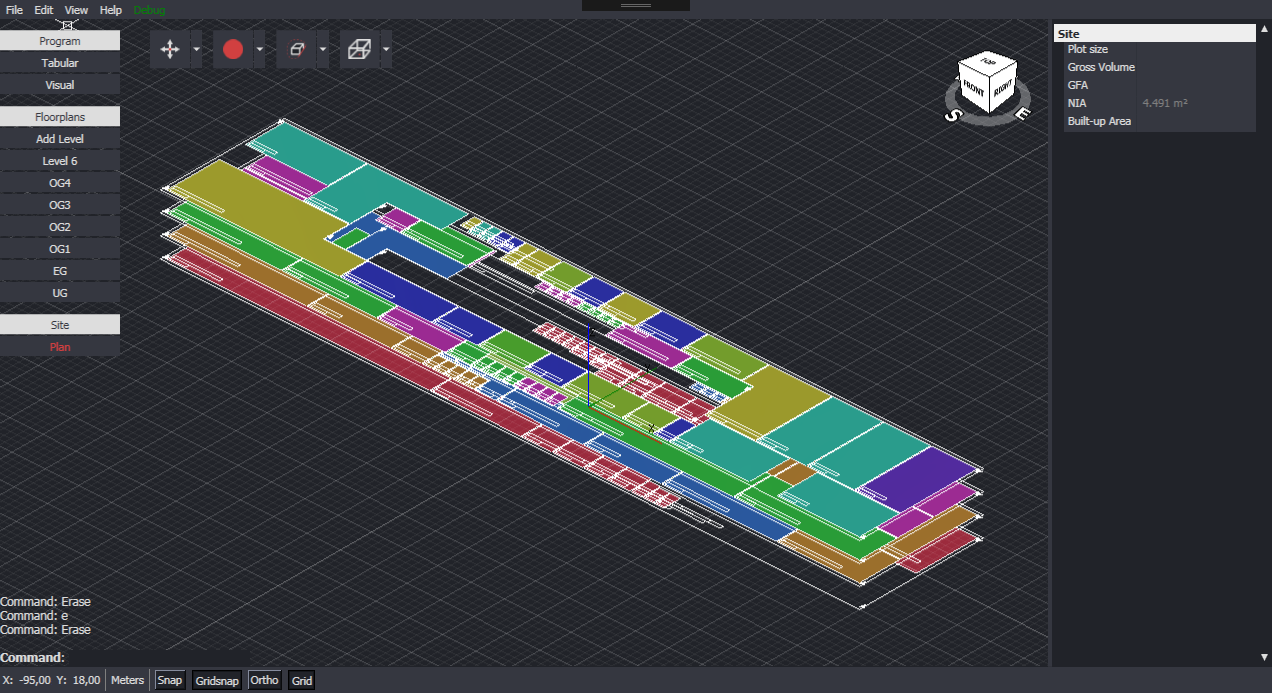Select the EG floorplan

(60, 271)
